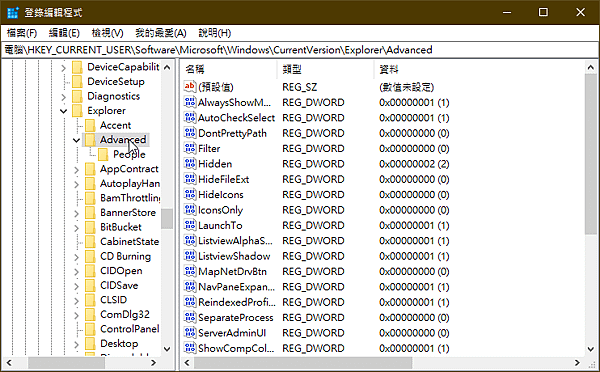Sort by the 名稱 column header
This screenshot has width=600, height=372.
click(x=229, y=69)
